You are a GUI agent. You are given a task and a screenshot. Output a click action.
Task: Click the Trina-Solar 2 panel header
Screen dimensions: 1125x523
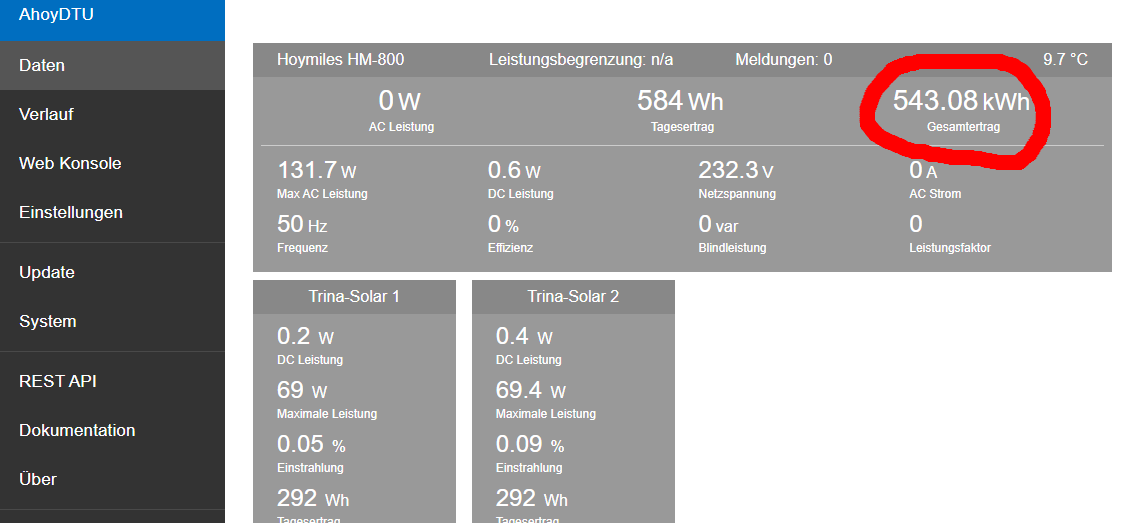click(573, 297)
